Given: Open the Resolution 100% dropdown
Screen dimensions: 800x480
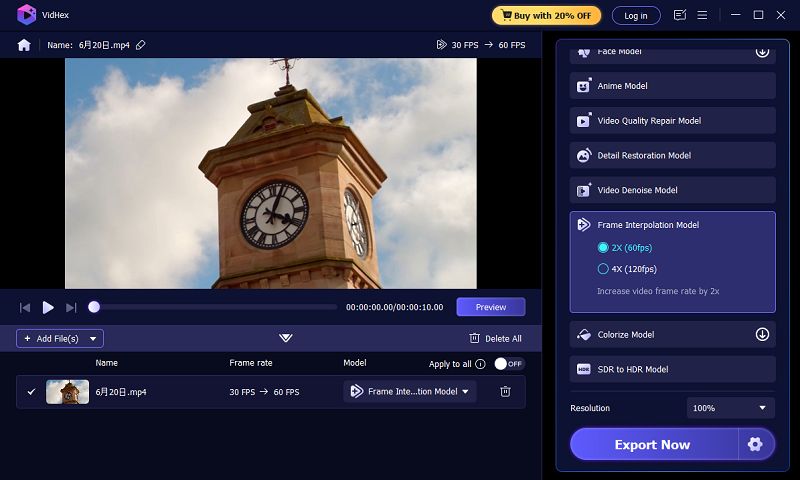Looking at the screenshot, I should click(731, 408).
